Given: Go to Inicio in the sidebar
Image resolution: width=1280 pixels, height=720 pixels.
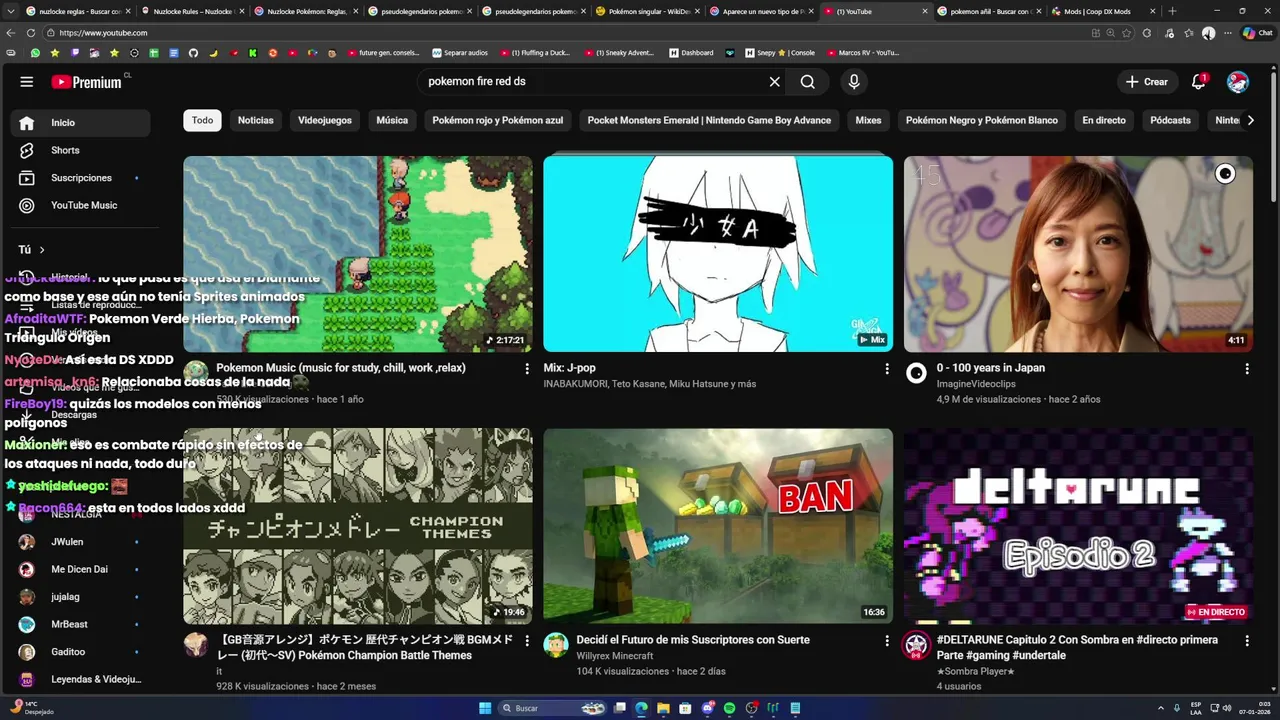Looking at the screenshot, I should [81, 123].
